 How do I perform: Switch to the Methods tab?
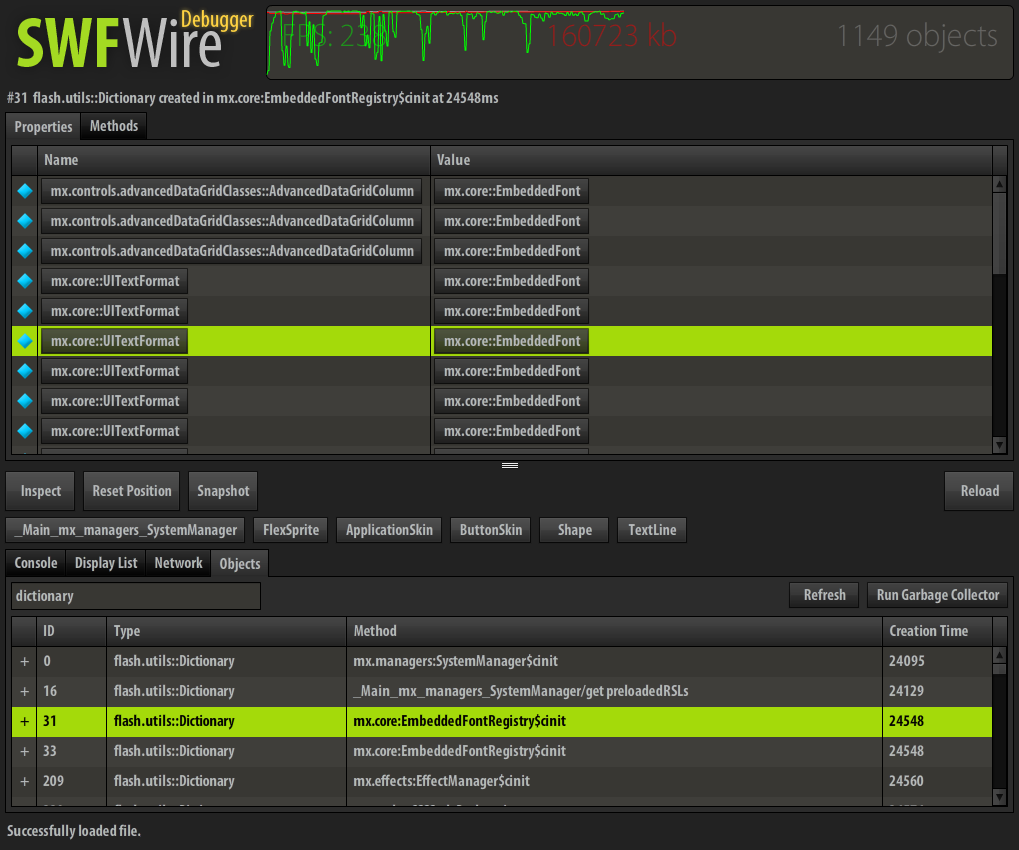[x=114, y=126]
